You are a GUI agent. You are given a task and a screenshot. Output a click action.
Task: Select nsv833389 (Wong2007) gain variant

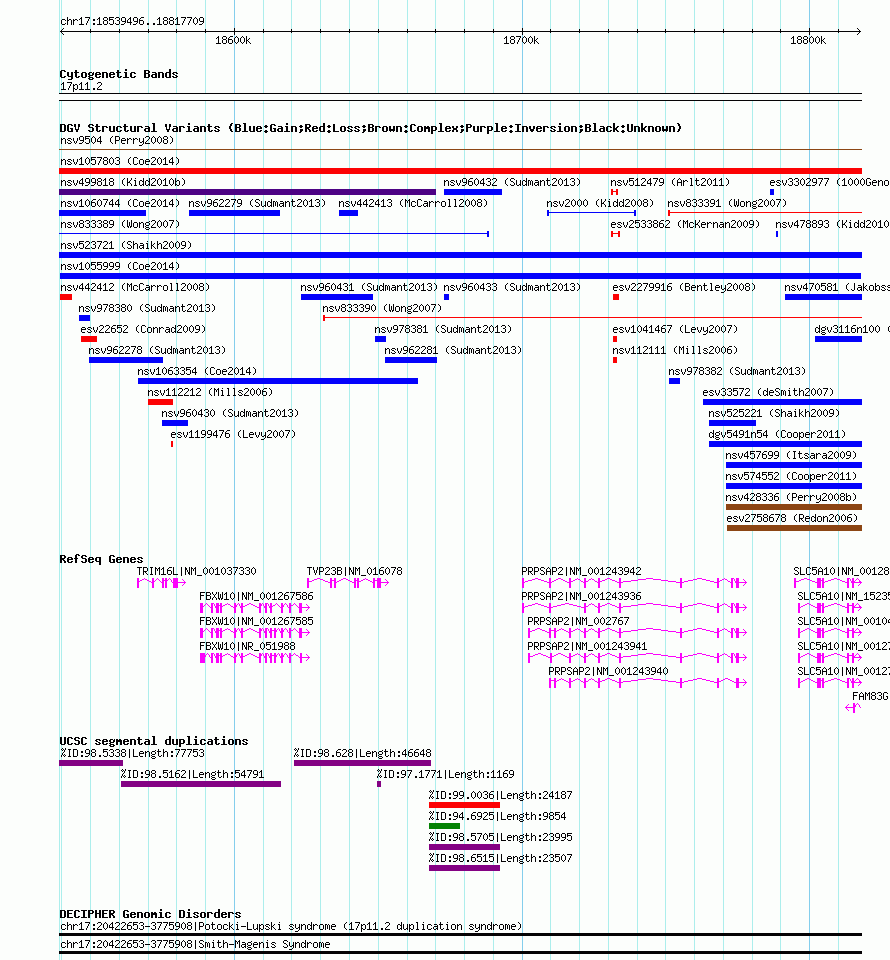tap(274, 234)
